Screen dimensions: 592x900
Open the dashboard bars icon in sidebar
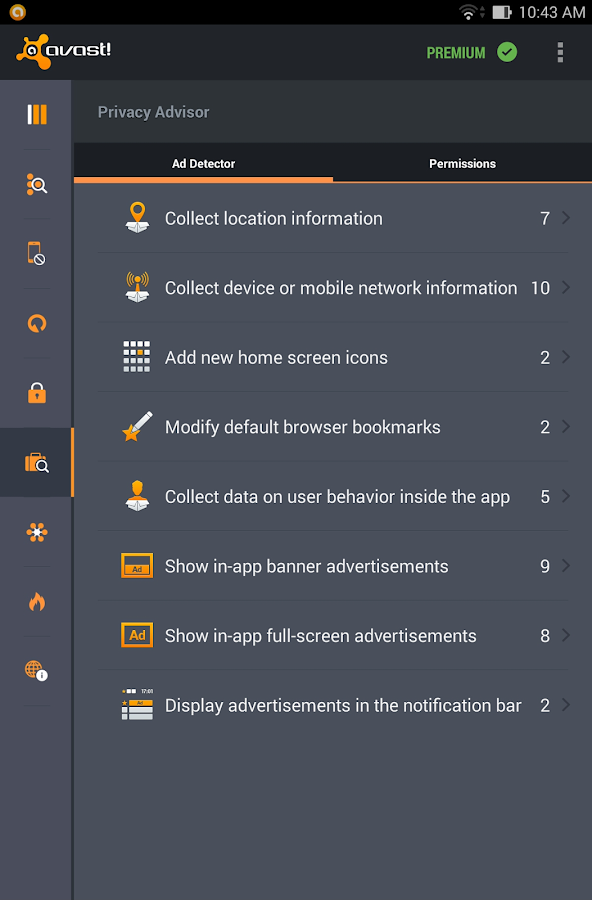tap(37, 114)
